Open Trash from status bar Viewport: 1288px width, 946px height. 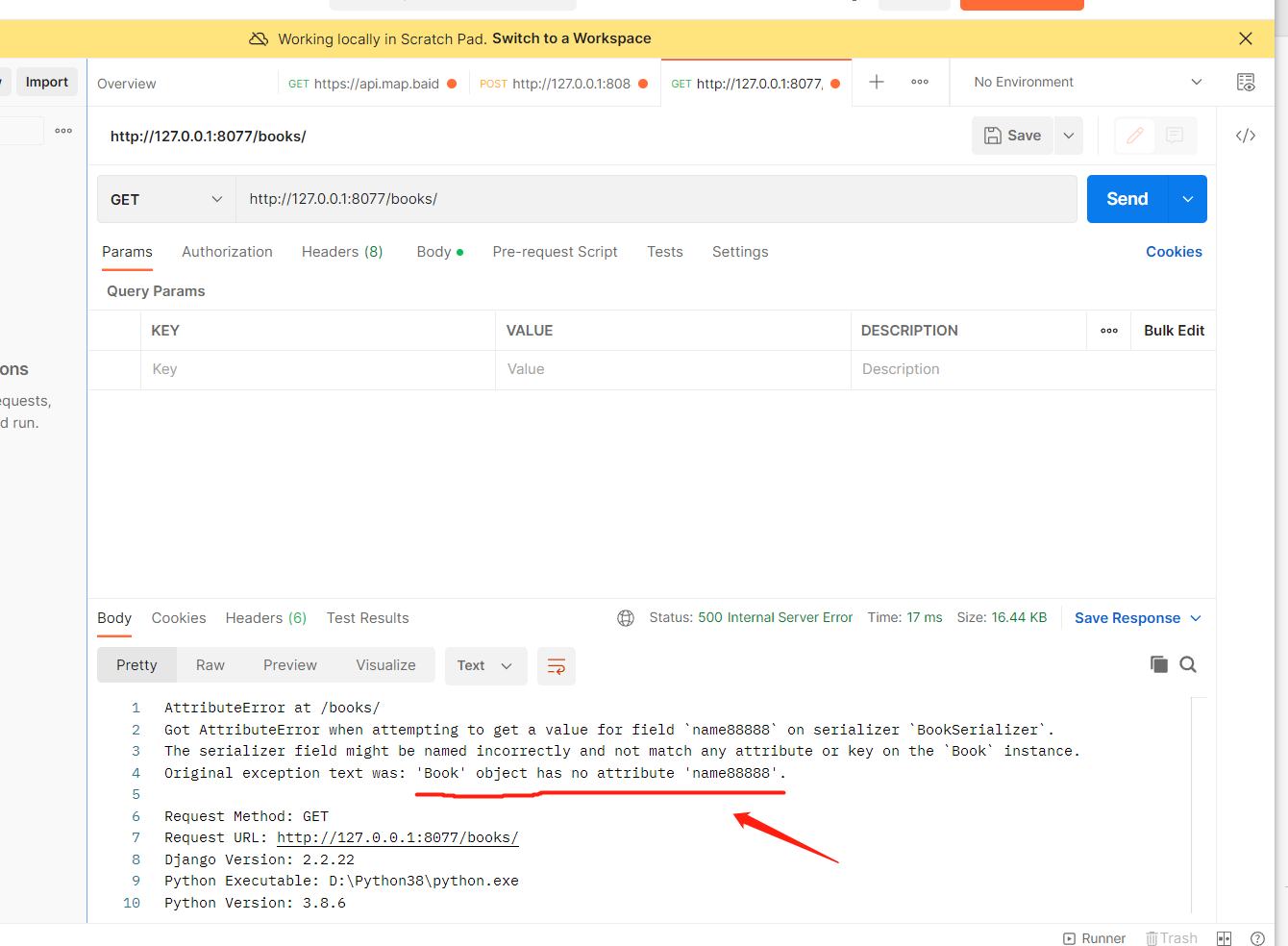[x=1172, y=938]
